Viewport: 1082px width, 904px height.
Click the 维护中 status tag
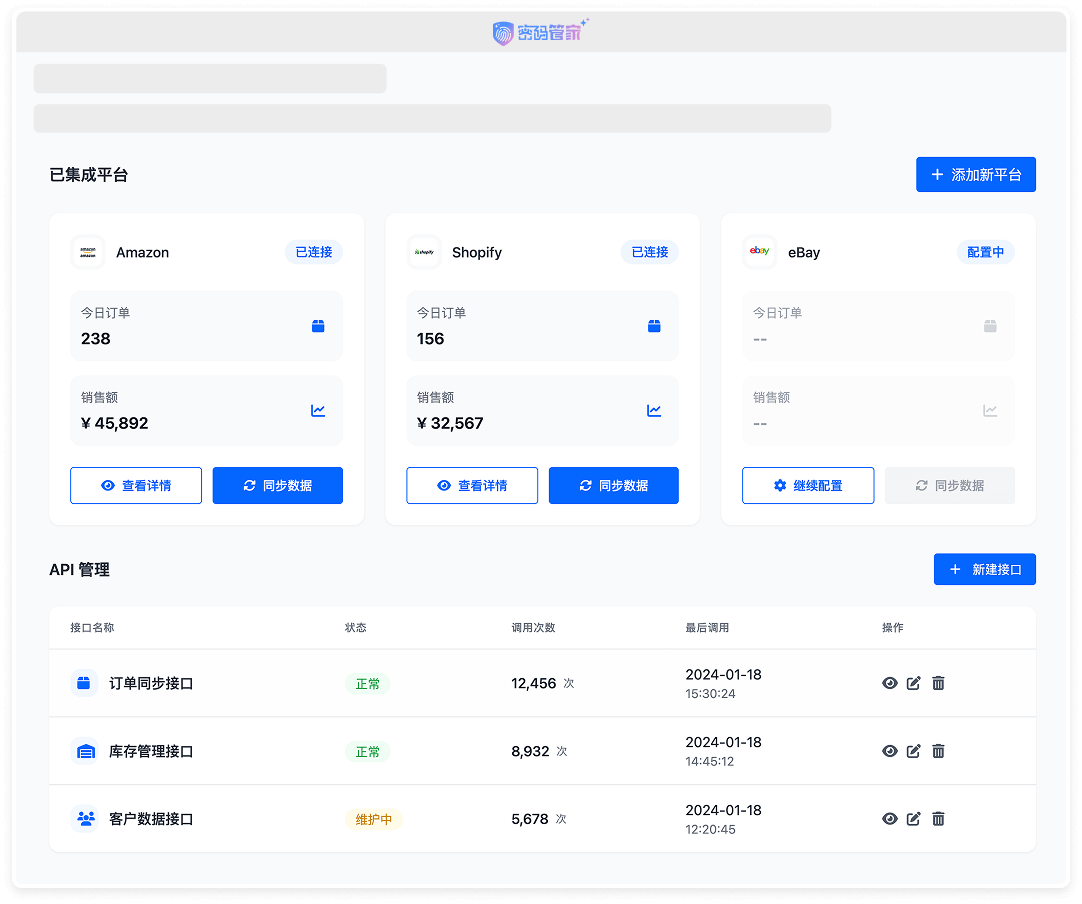(373, 819)
